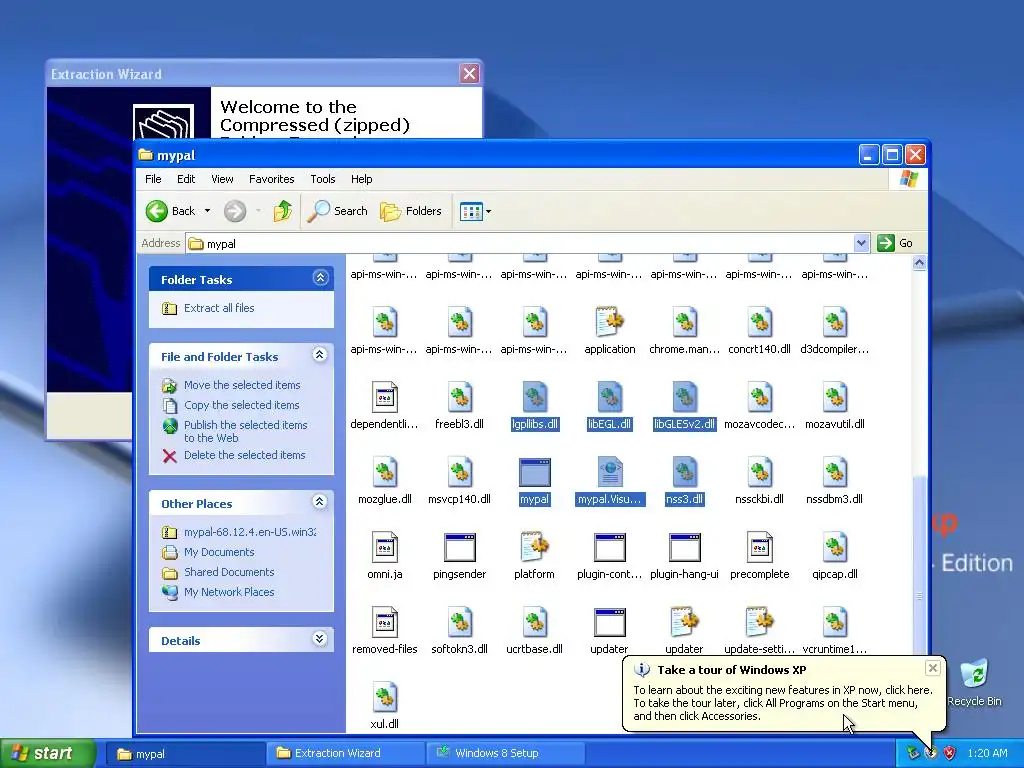
Task: Select the mypal application icon
Action: pos(535,472)
